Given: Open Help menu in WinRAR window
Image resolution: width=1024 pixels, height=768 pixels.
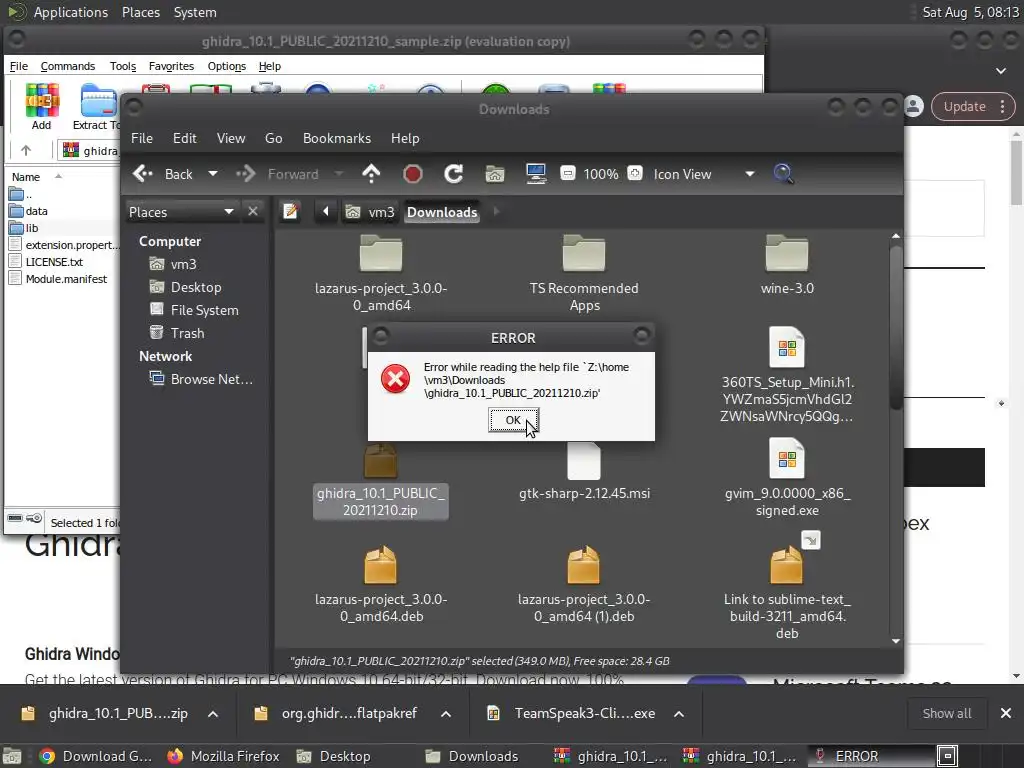Looking at the screenshot, I should 270,66.
